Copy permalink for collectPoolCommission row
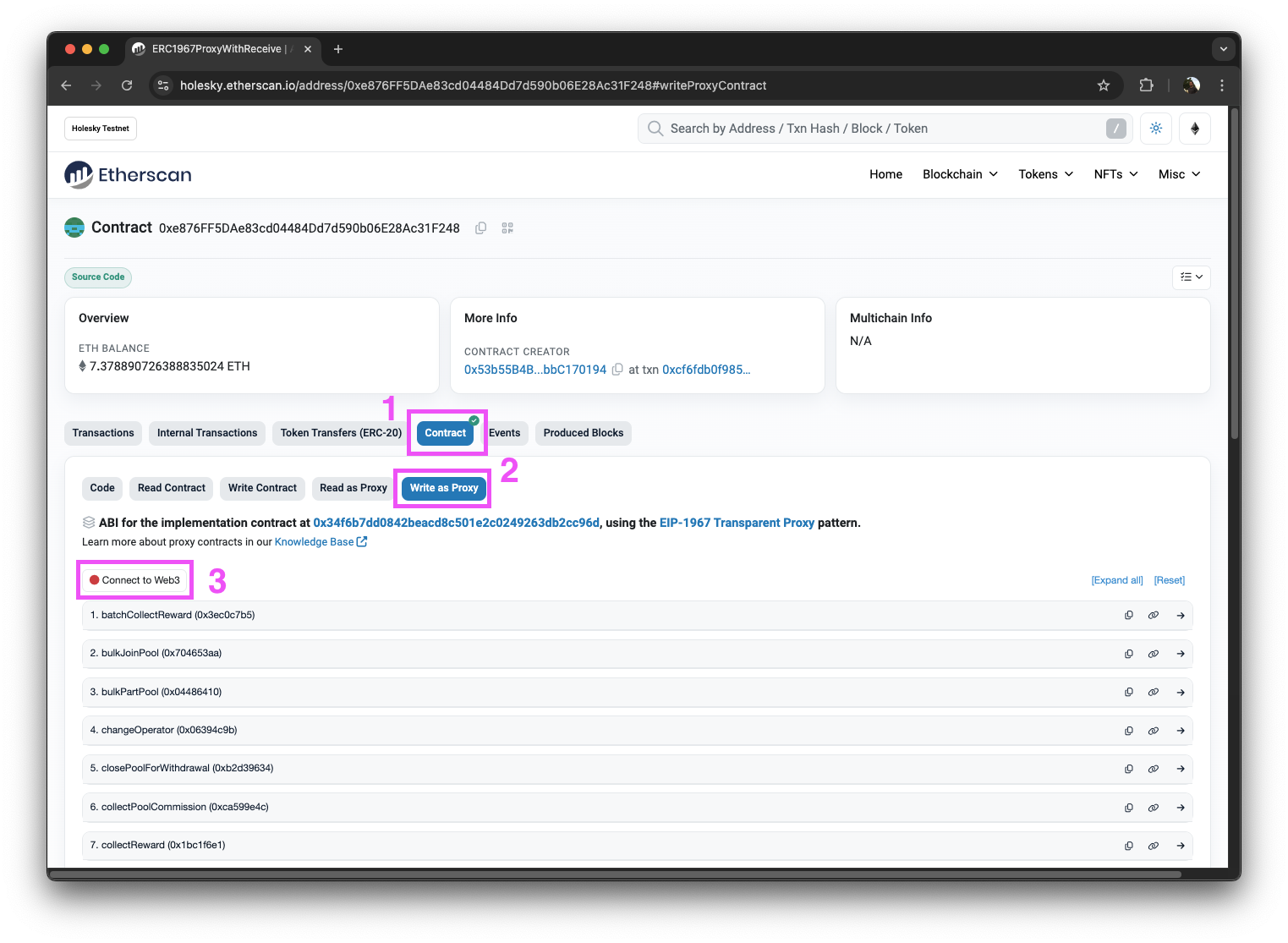Screen dimensions: 1288x943 click(1154, 808)
